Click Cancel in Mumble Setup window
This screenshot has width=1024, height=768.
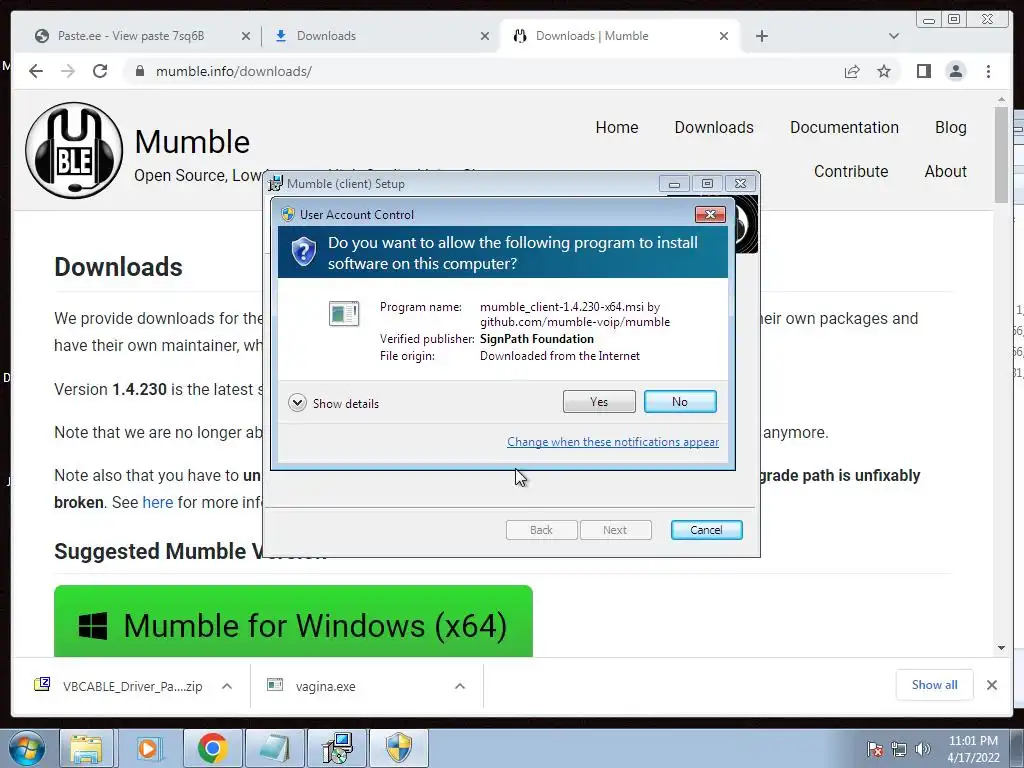(x=706, y=530)
